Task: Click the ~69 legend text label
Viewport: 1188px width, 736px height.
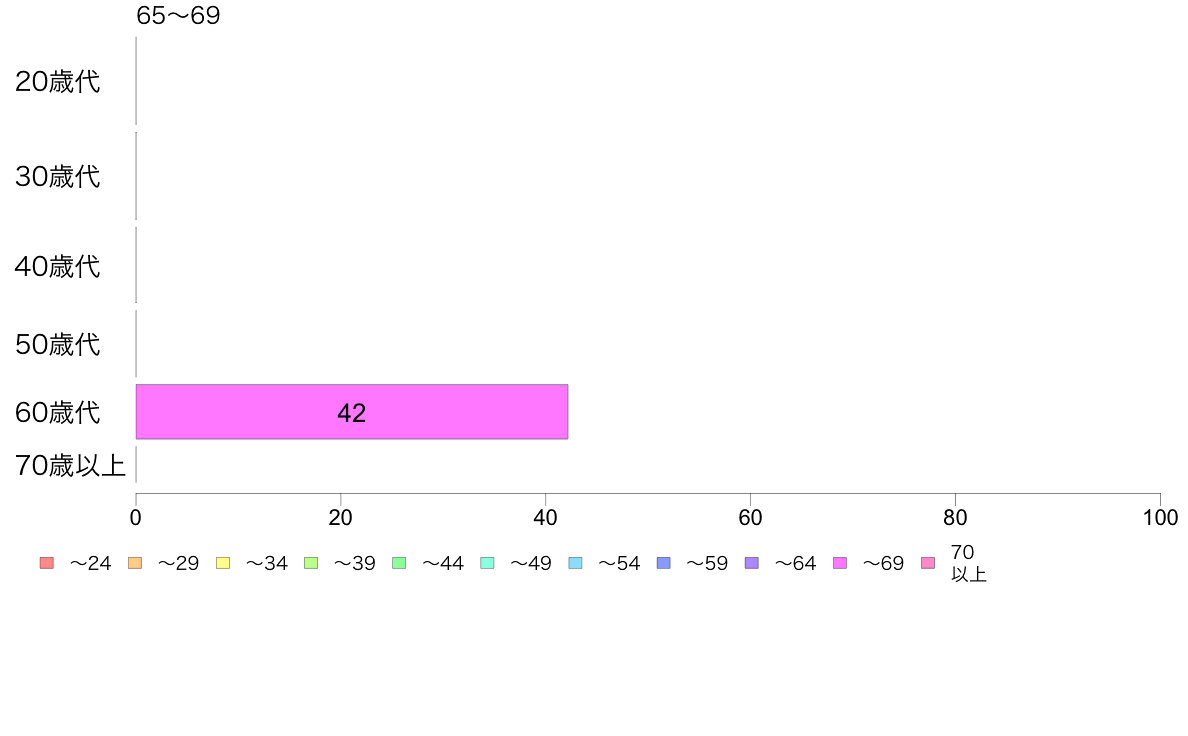Action: click(883, 563)
